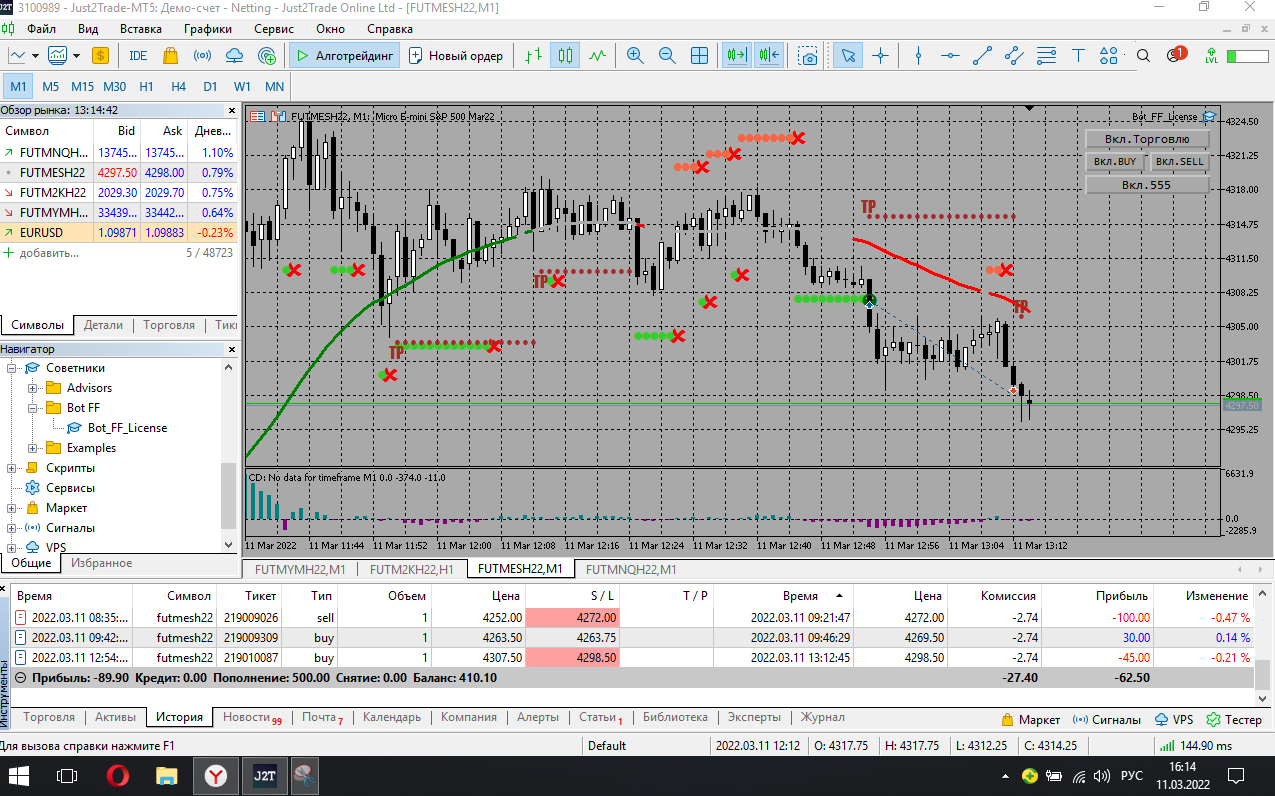This screenshot has height=796, width=1275.
Task: Expand the Advisors folder in Navigator
Action: [x=33, y=388]
